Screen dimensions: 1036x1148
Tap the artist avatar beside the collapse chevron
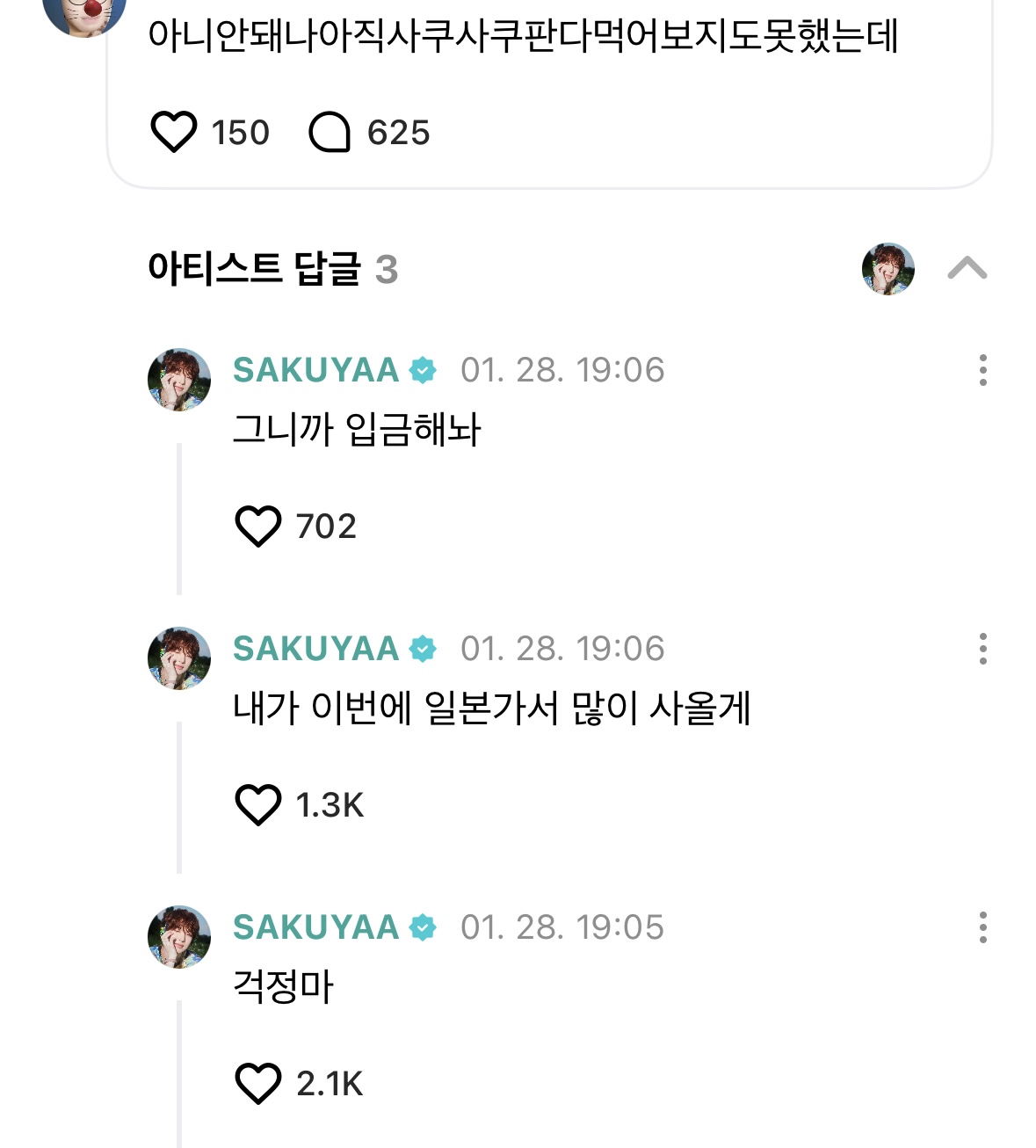(887, 269)
